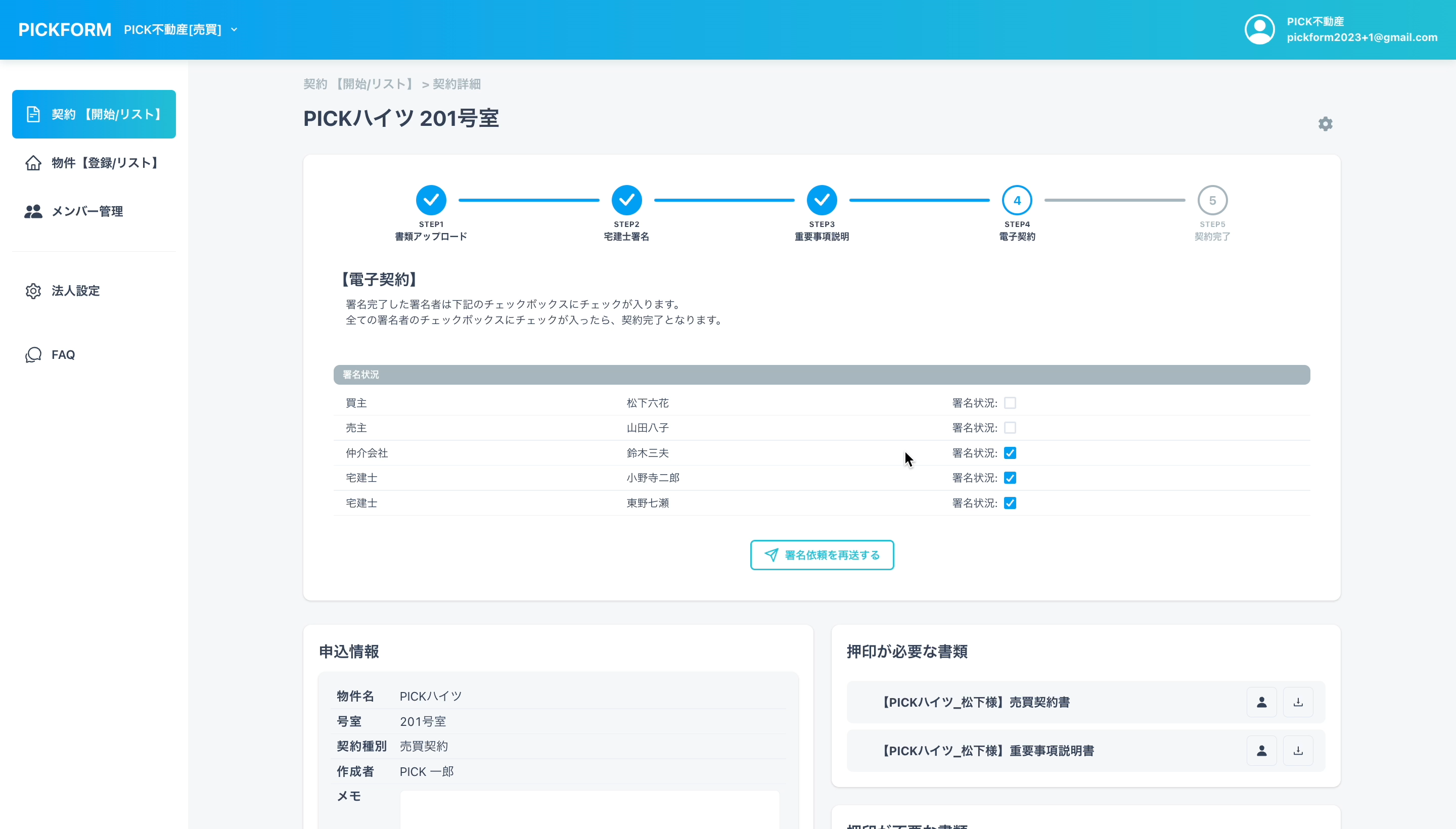Toggle the signature checkbox for 松下六花

click(x=1010, y=403)
